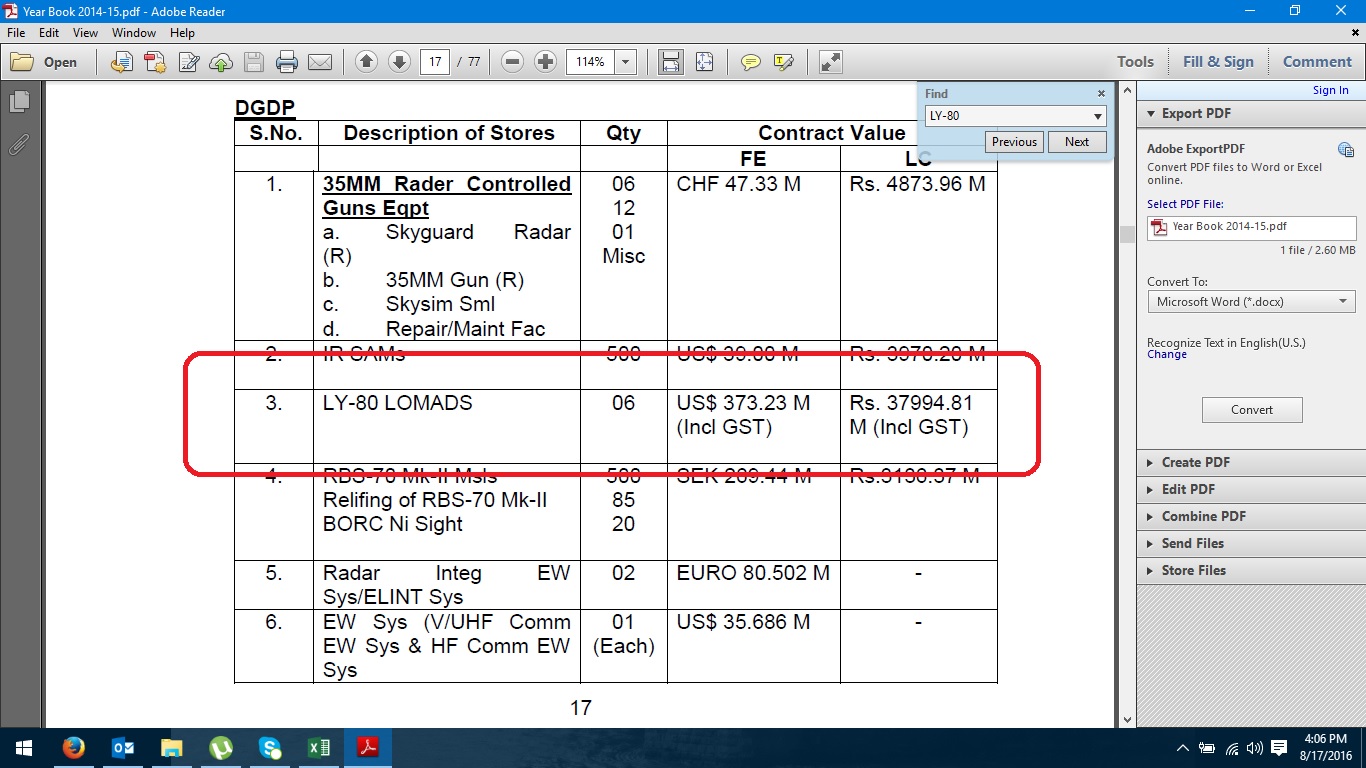Click the Sign In link
The height and width of the screenshot is (768, 1366).
(x=1330, y=90)
